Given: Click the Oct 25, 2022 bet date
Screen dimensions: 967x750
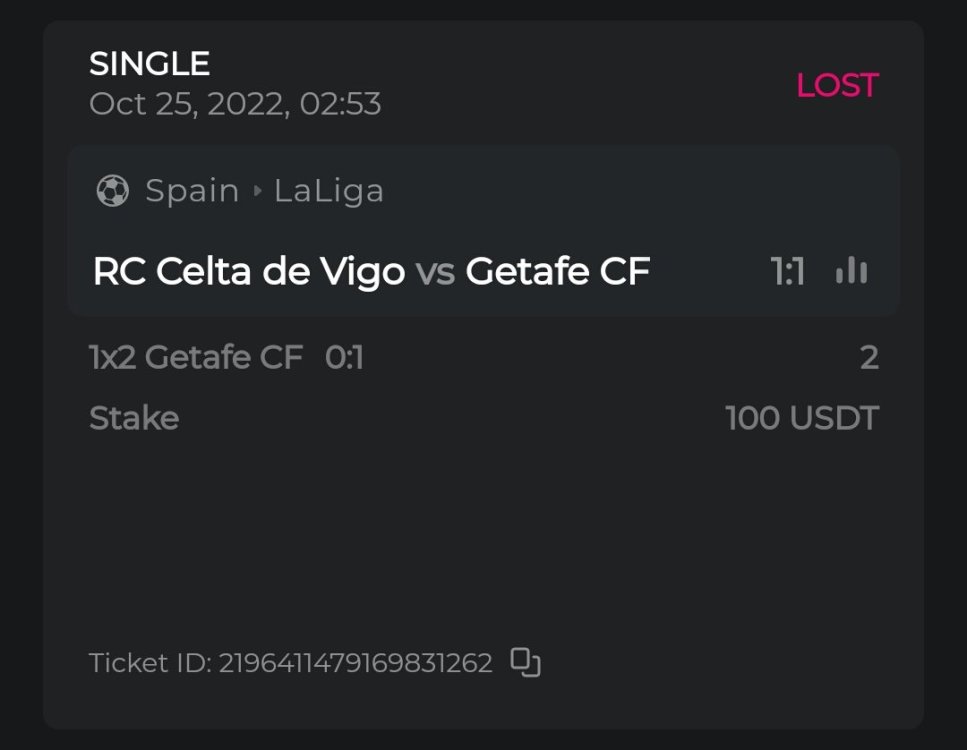Looking at the screenshot, I should coord(235,104).
